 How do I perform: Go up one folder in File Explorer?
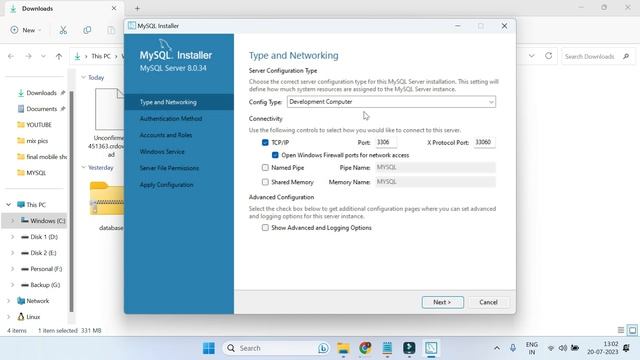(59, 56)
